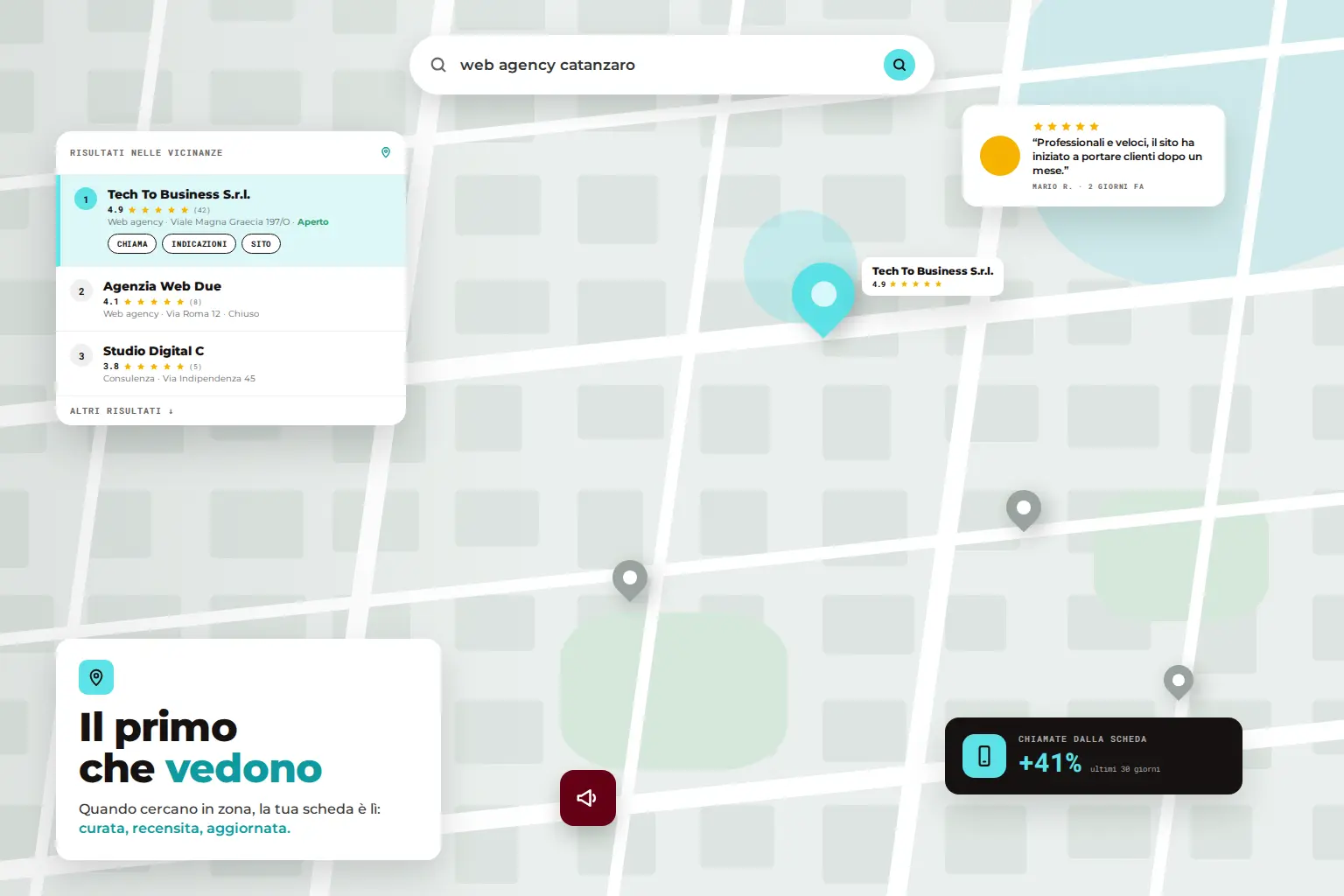Click the 3.8 rating stars for Studio Digital C
Viewport: 1344px width, 896px height.
point(154,367)
